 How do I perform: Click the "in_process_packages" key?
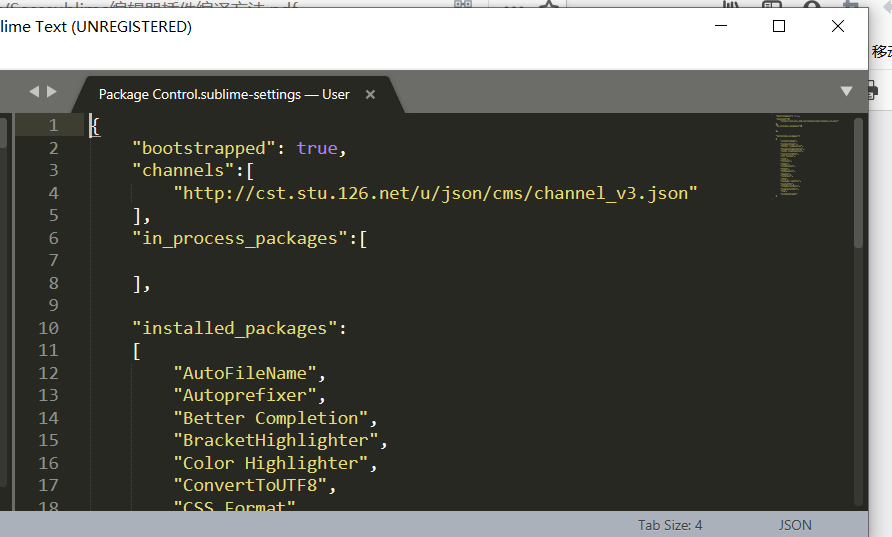(239, 238)
